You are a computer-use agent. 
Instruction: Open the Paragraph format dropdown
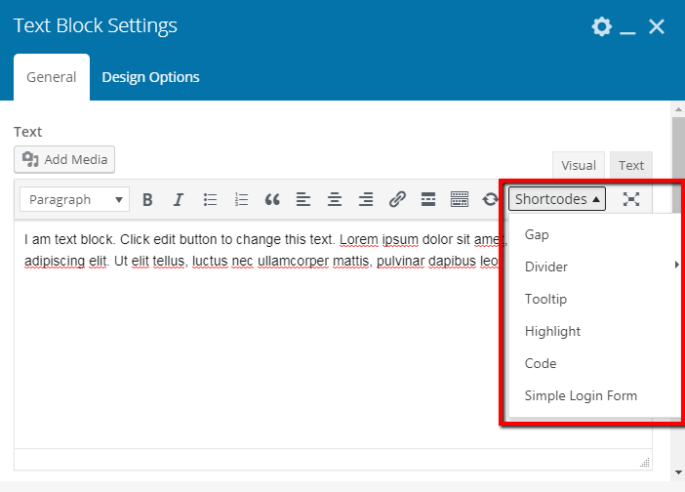[75, 200]
